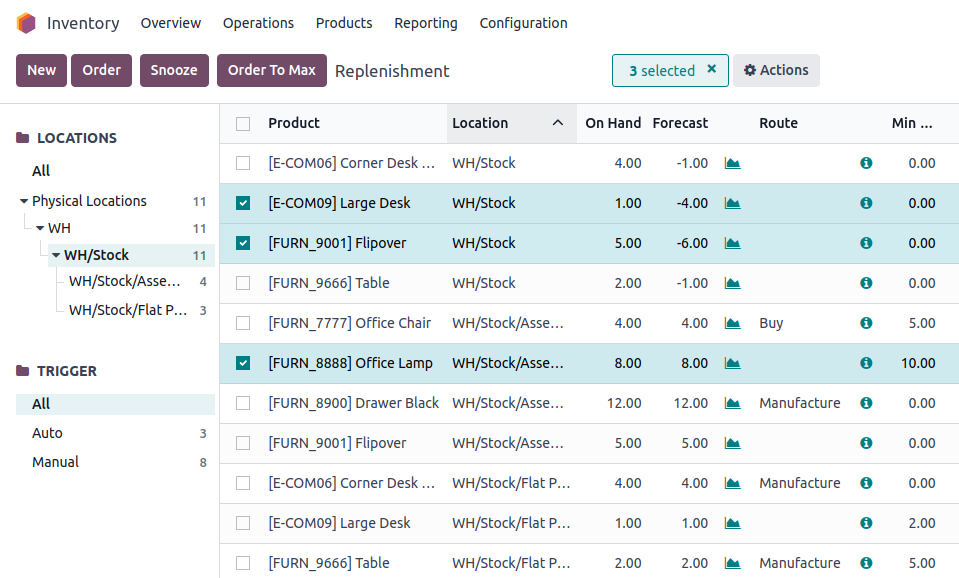The image size is (959, 578).
Task: Open the Configuration menu
Action: (x=523, y=23)
